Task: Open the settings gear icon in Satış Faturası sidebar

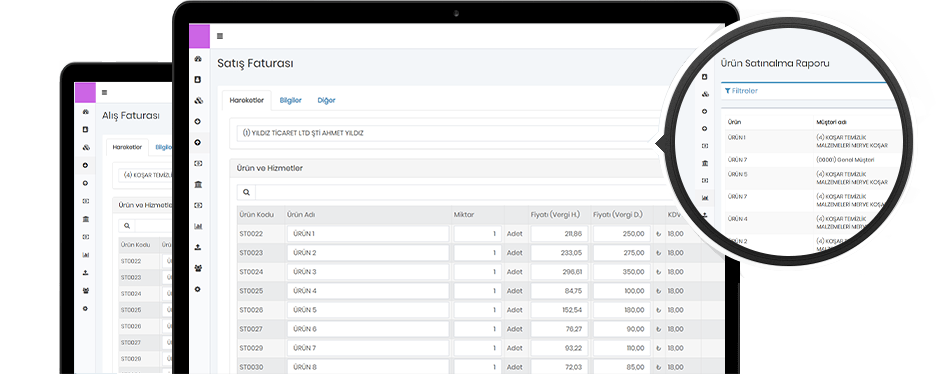Action: [x=198, y=290]
